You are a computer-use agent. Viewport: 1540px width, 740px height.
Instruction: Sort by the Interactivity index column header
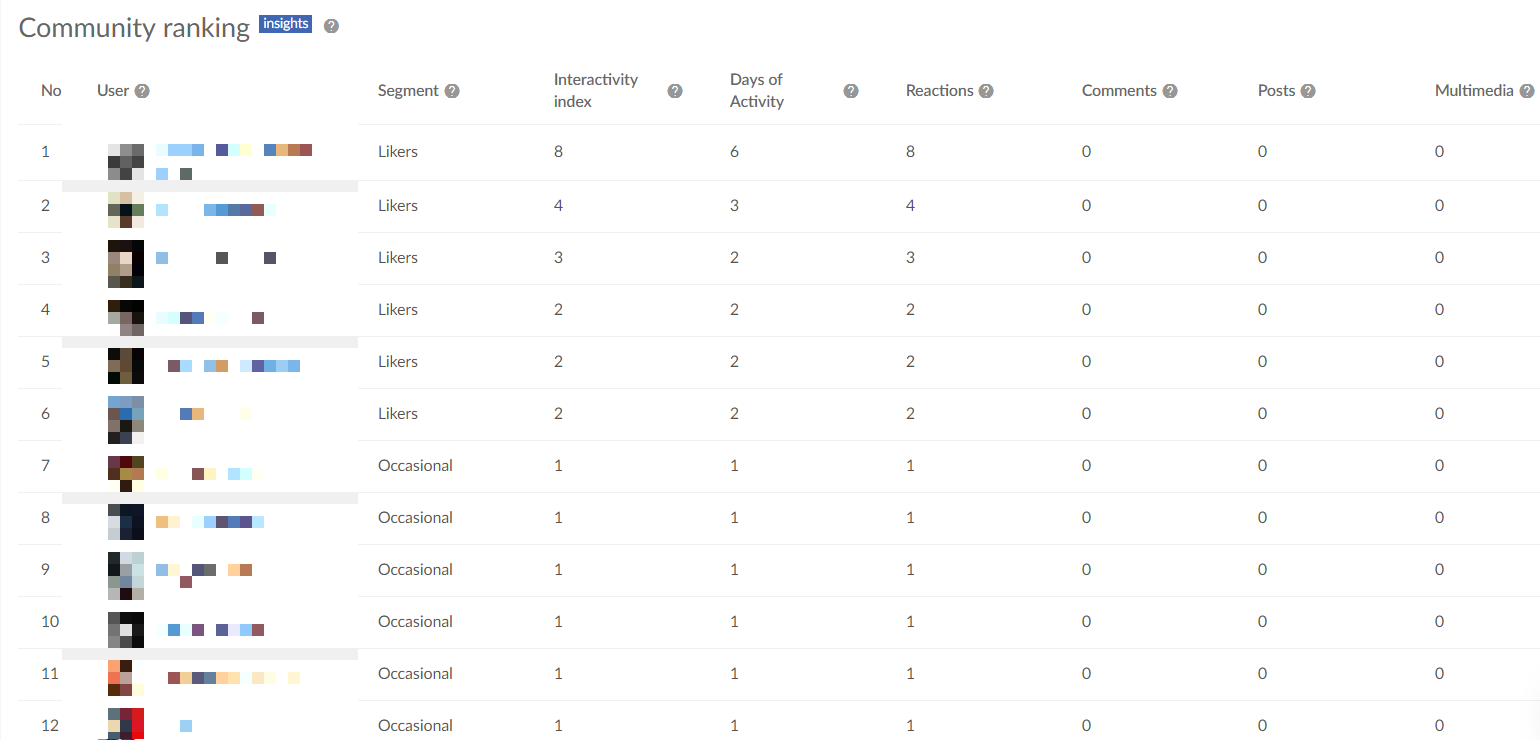click(x=596, y=91)
